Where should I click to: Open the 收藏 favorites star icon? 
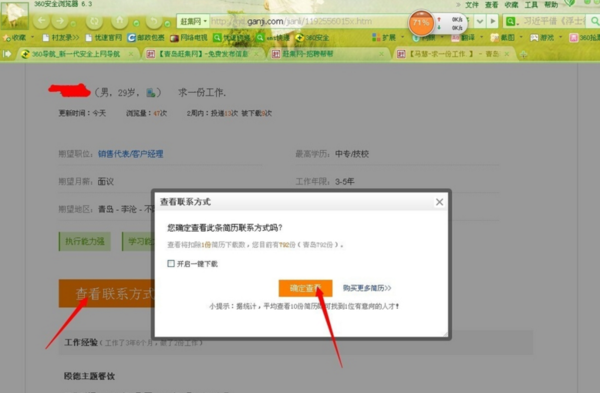click(7, 38)
